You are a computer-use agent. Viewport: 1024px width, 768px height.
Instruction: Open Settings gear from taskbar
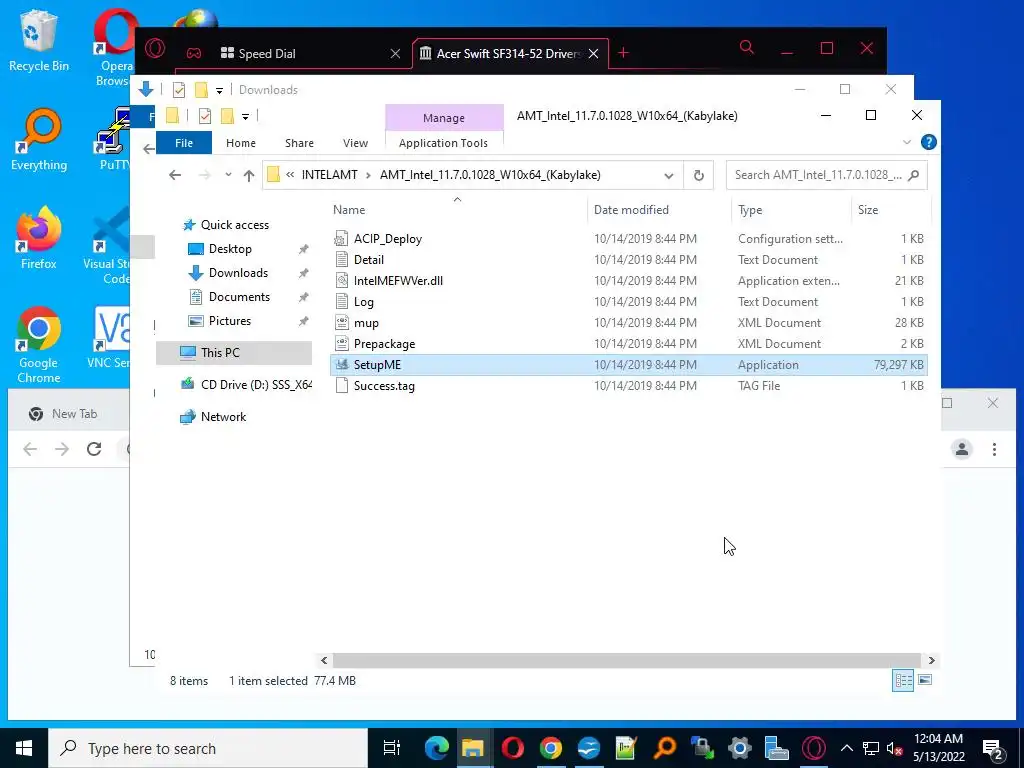[739, 748]
